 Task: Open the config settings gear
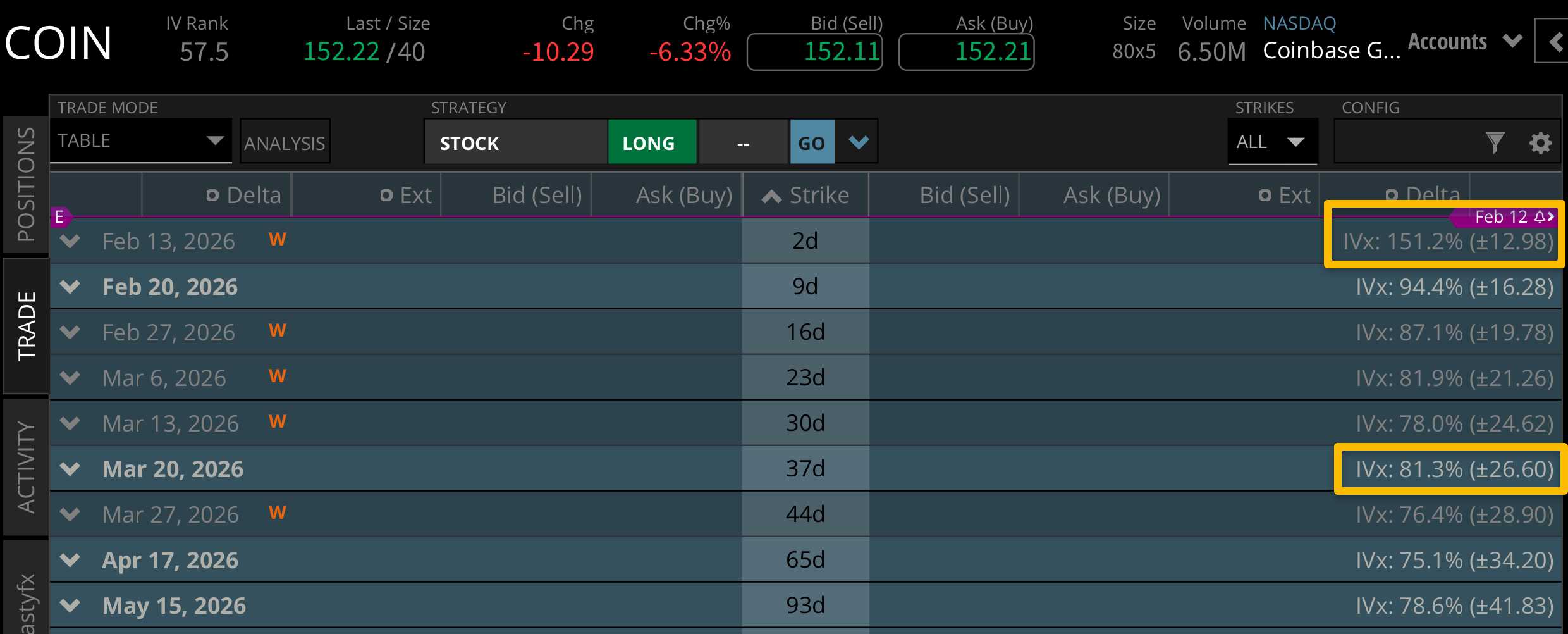coord(1540,142)
